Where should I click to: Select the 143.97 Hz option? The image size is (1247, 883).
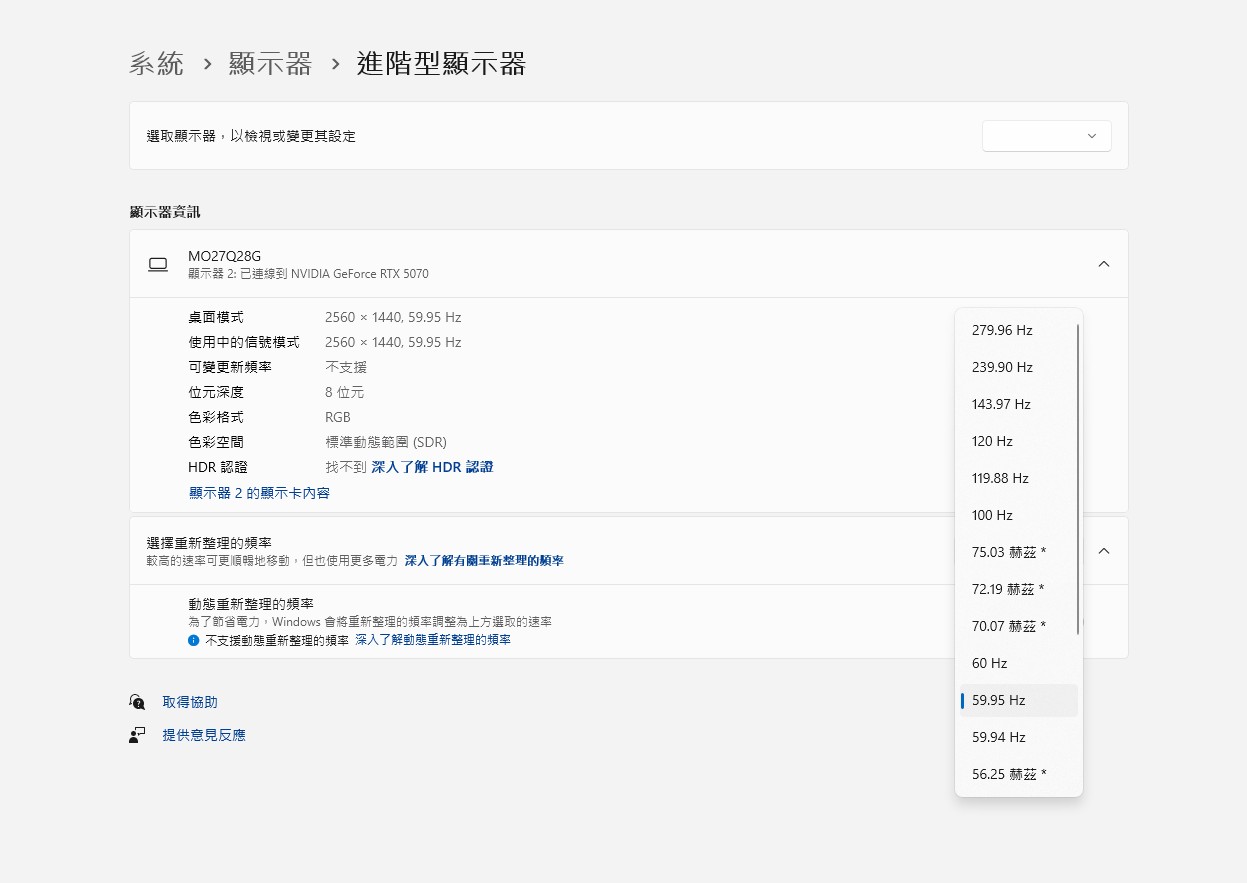[x=1001, y=404]
